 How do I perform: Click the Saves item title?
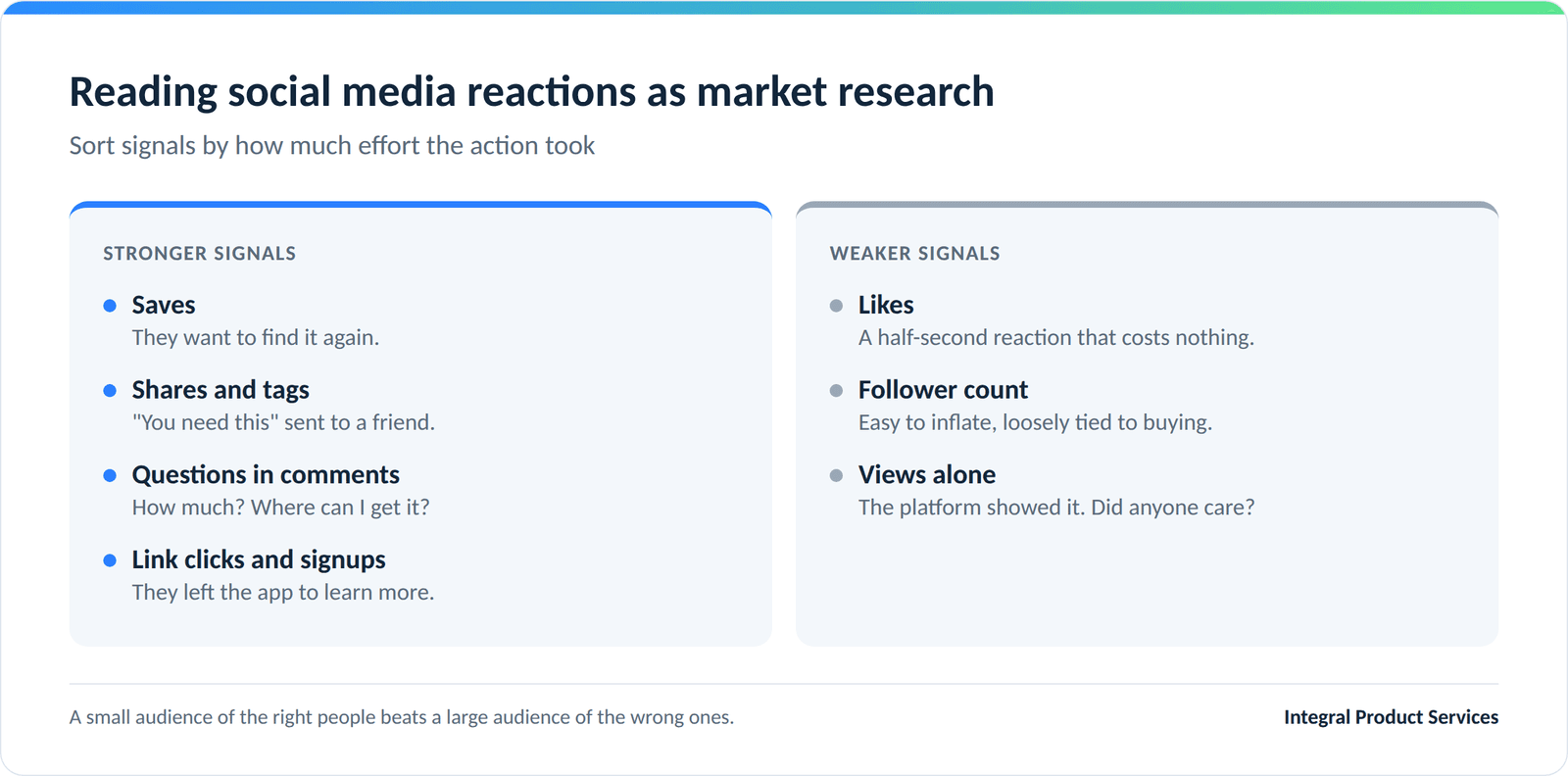click(164, 306)
